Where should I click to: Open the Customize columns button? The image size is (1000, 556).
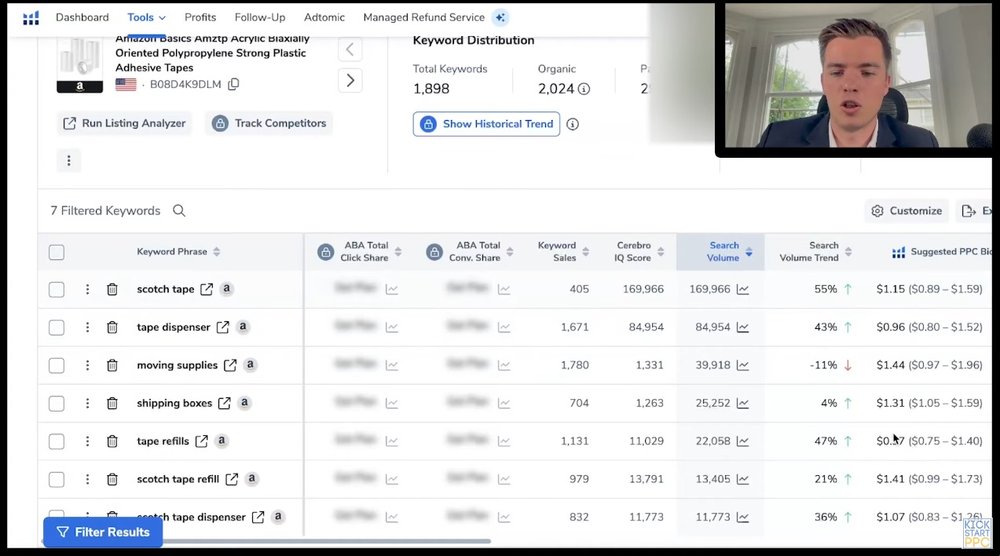pos(907,211)
